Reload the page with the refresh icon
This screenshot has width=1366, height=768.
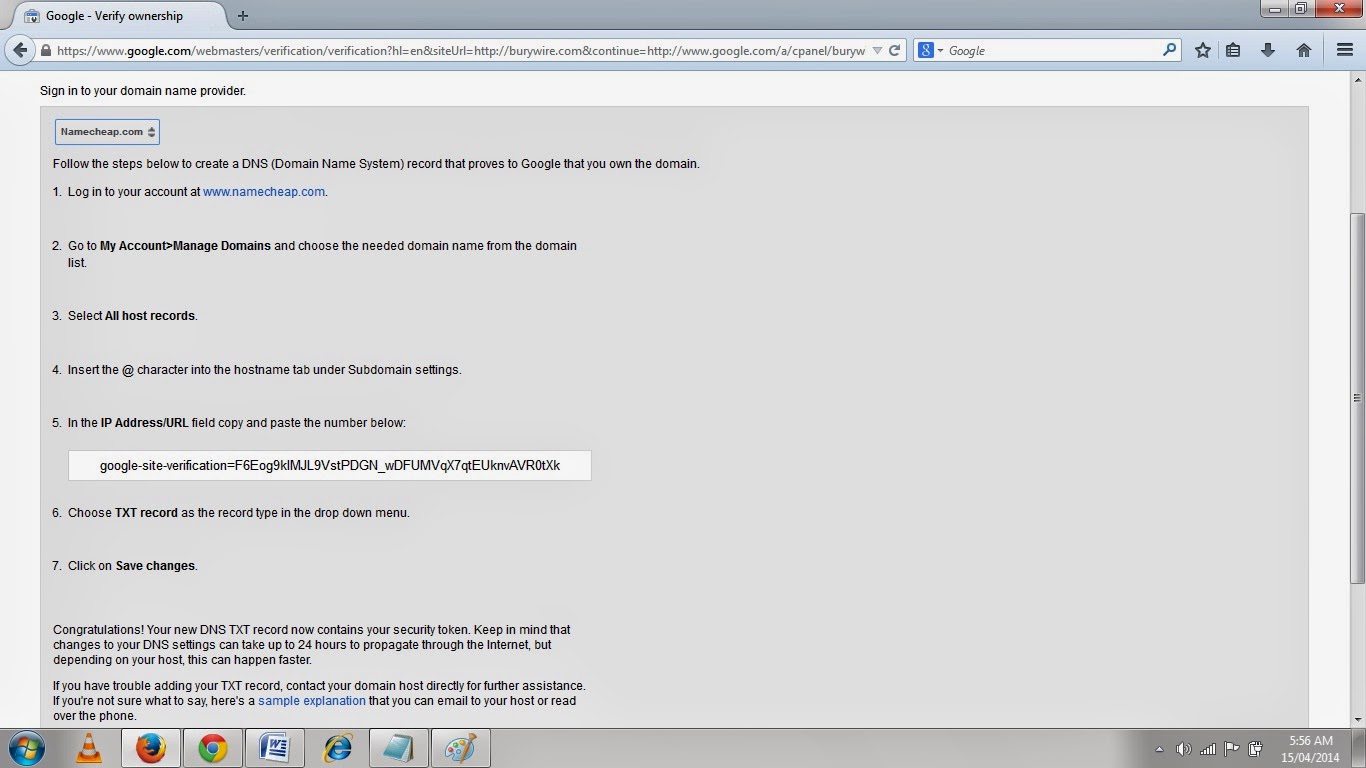(x=895, y=50)
